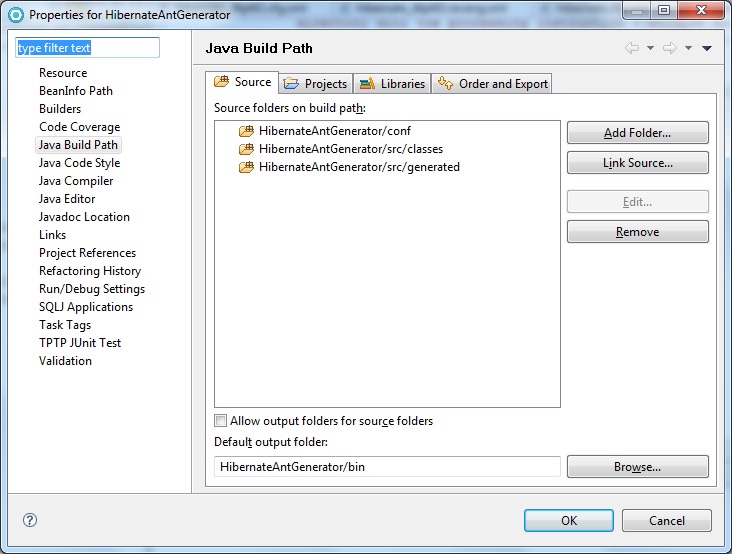The width and height of the screenshot is (732, 554).
Task: Click the src/classes source folder icon
Action: tap(246, 149)
